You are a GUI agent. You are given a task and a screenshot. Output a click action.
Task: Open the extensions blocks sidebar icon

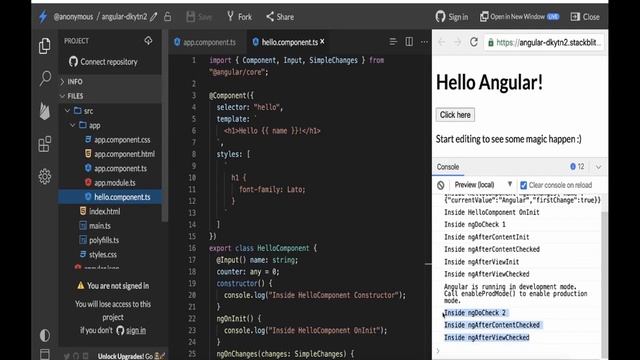pyautogui.click(x=45, y=144)
